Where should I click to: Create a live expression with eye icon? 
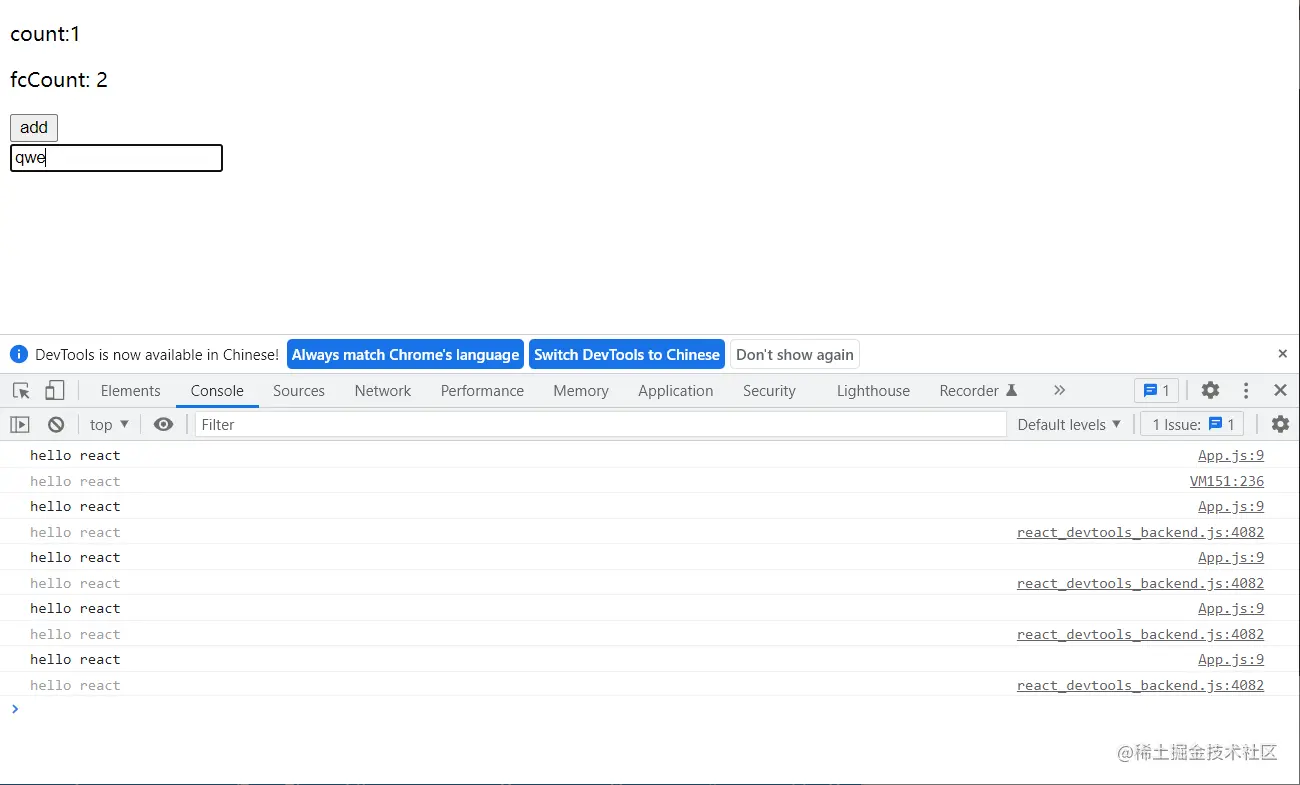(164, 425)
